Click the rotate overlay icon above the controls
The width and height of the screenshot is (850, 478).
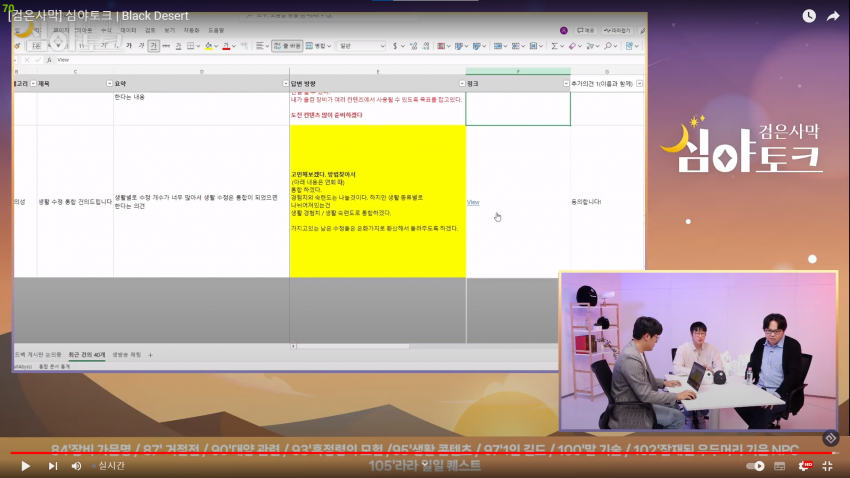tap(829, 438)
